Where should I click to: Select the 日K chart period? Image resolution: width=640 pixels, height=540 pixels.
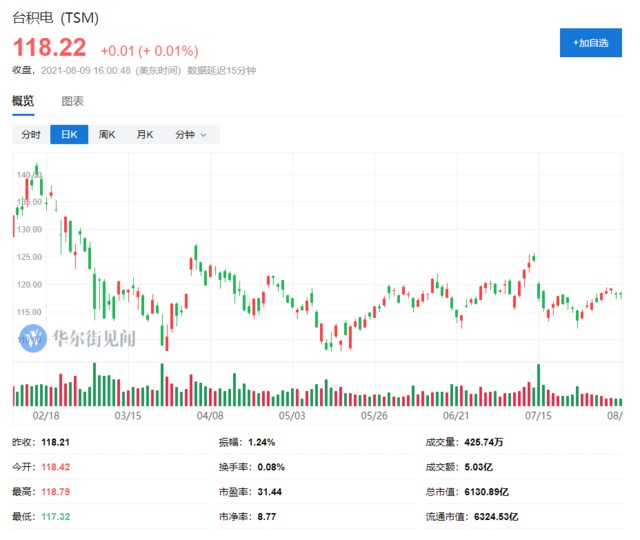pyautogui.click(x=69, y=135)
